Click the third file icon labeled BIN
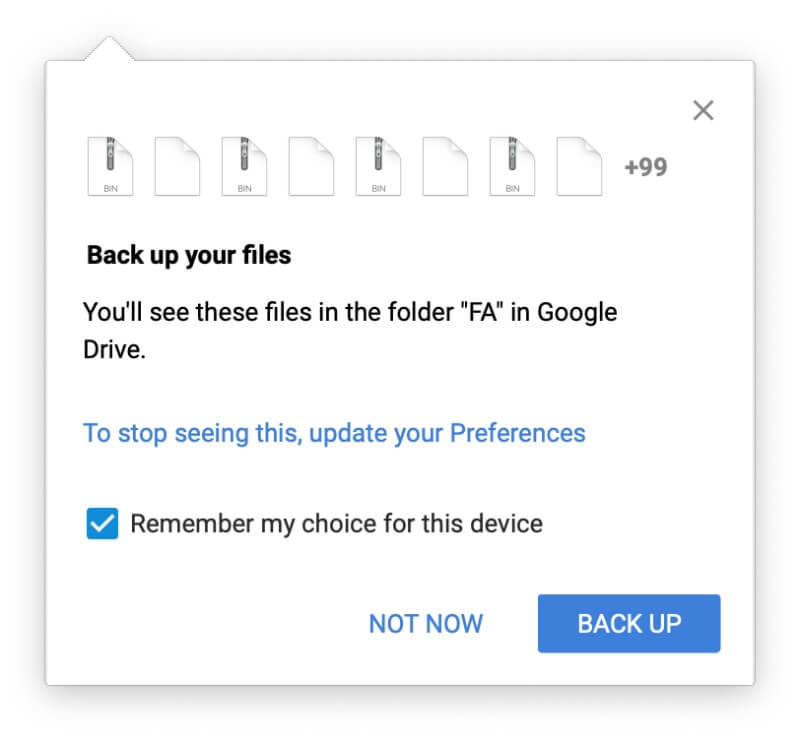 (244, 166)
